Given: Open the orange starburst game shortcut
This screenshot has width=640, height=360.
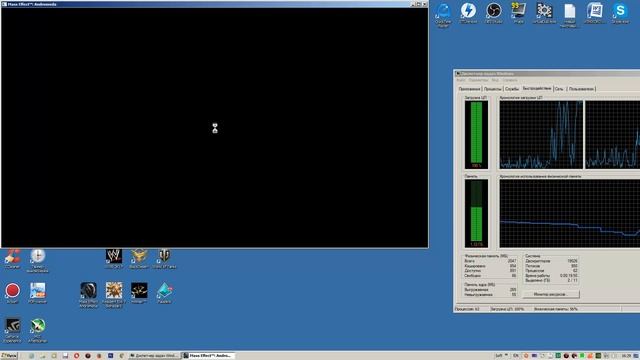Looking at the screenshot, I should tap(114, 295).
